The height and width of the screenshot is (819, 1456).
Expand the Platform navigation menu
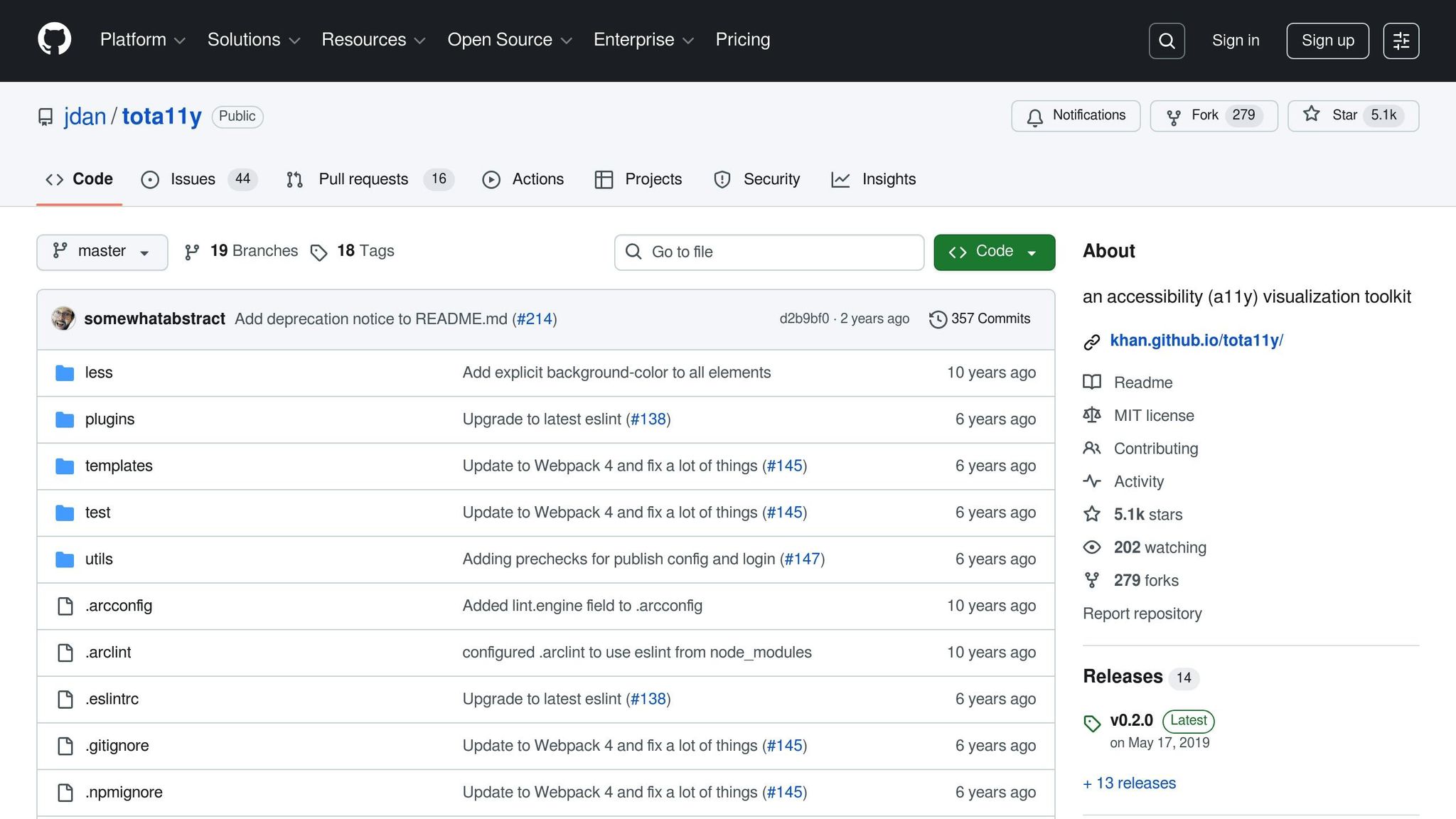point(142,40)
